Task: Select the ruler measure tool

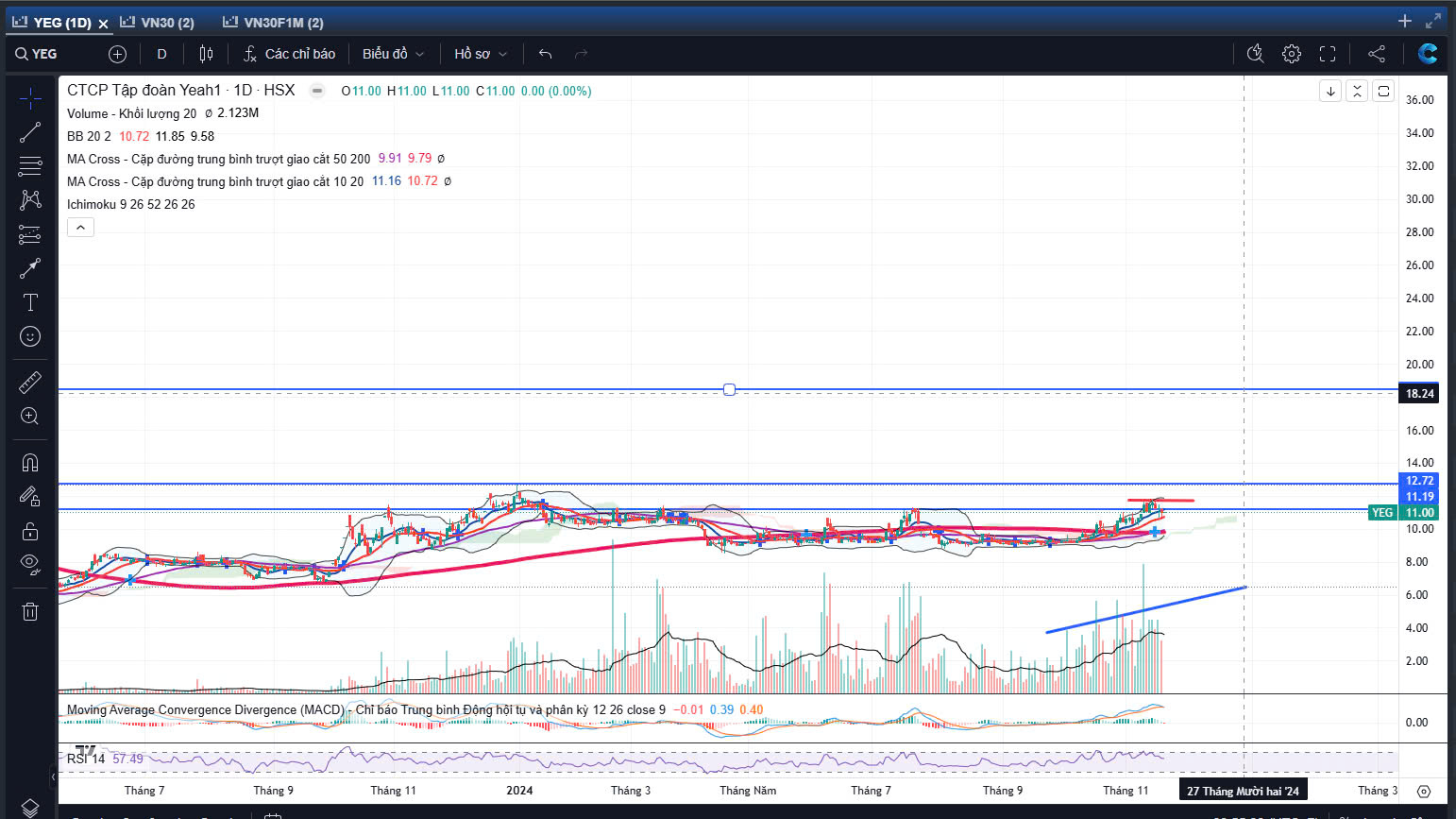Action: coord(30,383)
